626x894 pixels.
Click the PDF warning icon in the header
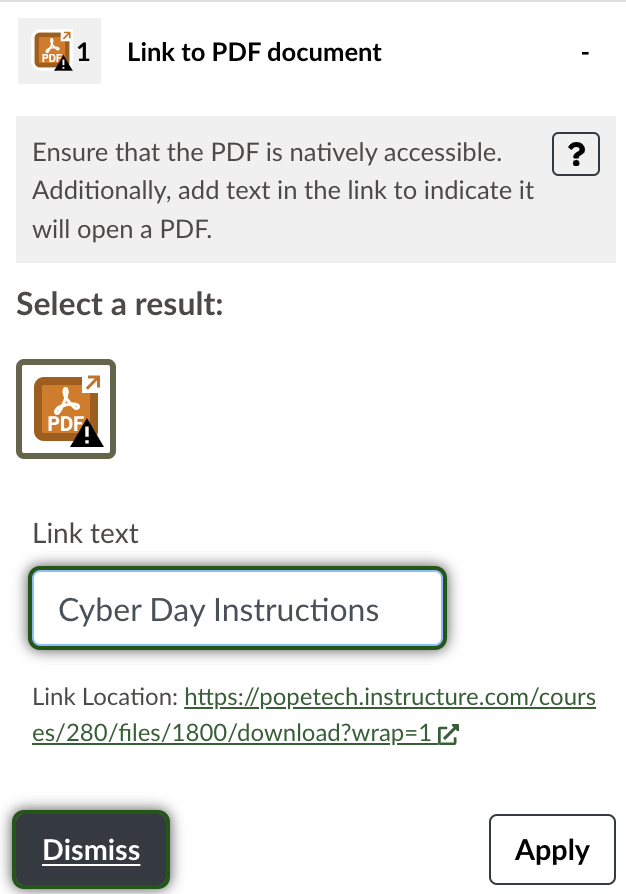click(x=52, y=51)
